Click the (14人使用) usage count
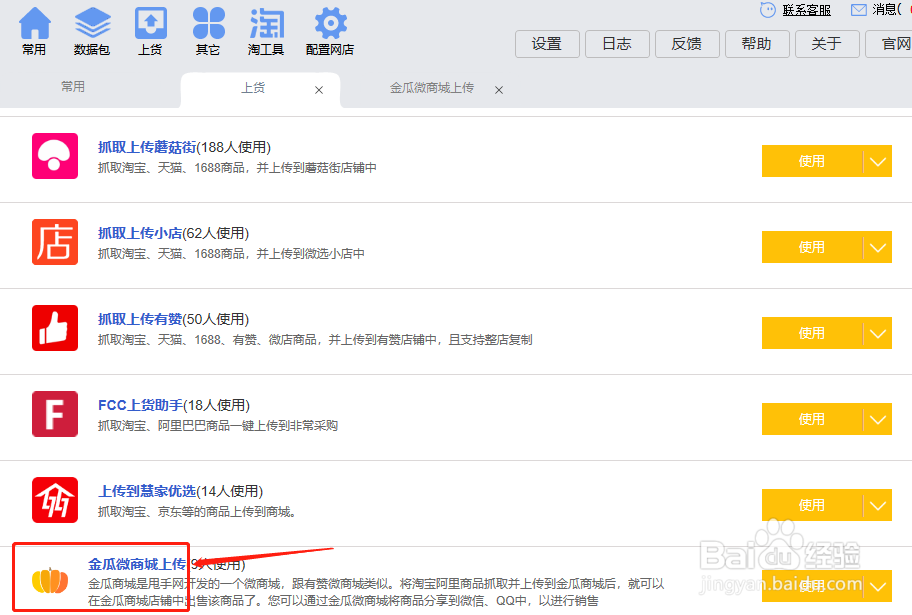The image size is (912, 615). [230, 492]
